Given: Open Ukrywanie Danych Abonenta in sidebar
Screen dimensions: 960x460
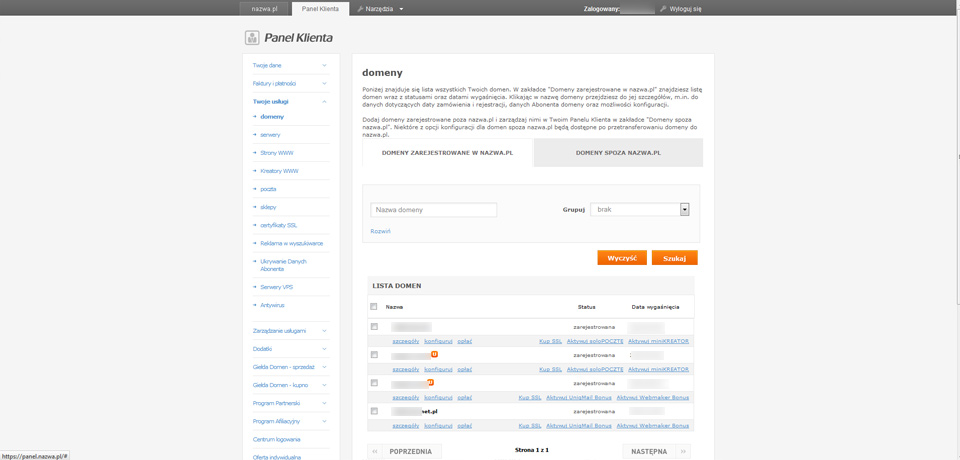Looking at the screenshot, I should pyautogui.click(x=283, y=265).
